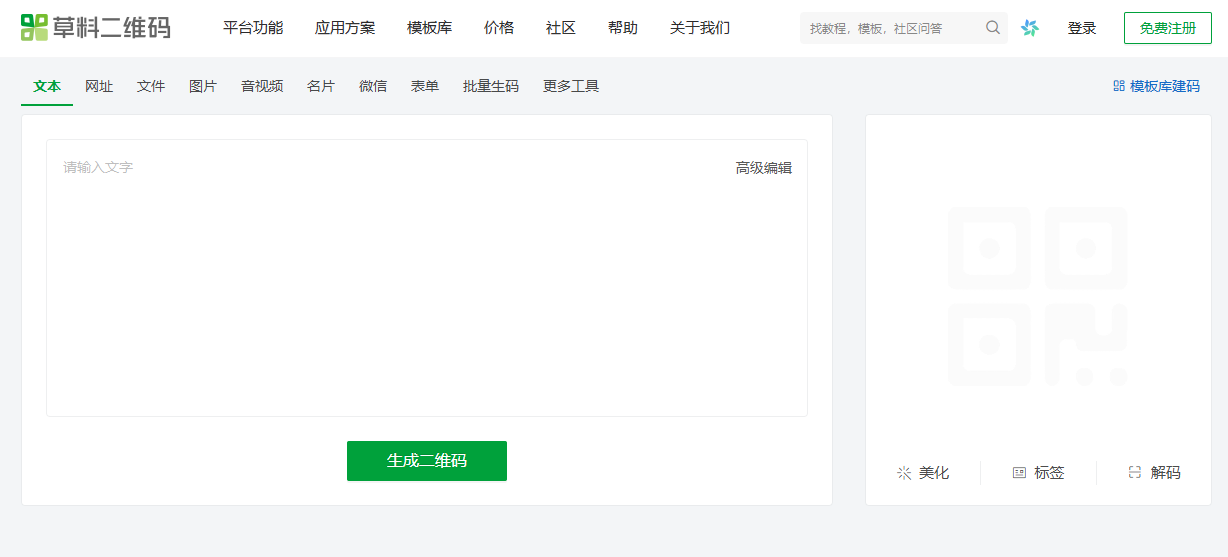
Task: Expand the 应用方案 navigation menu
Action: tap(345, 28)
